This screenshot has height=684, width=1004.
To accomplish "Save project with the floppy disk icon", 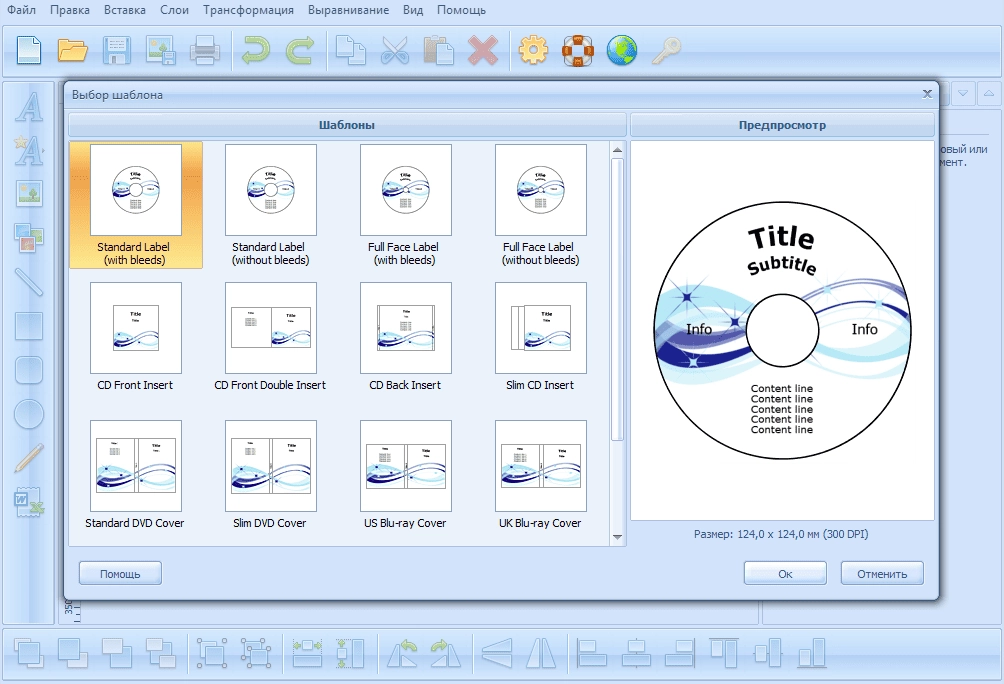I will 117,50.
